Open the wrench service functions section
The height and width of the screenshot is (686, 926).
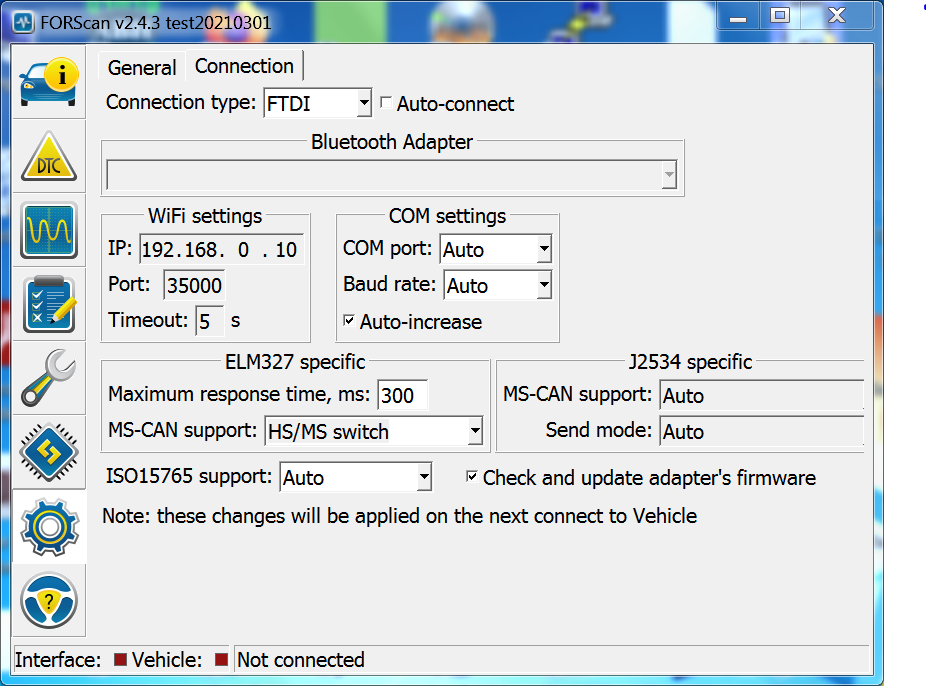tap(49, 377)
